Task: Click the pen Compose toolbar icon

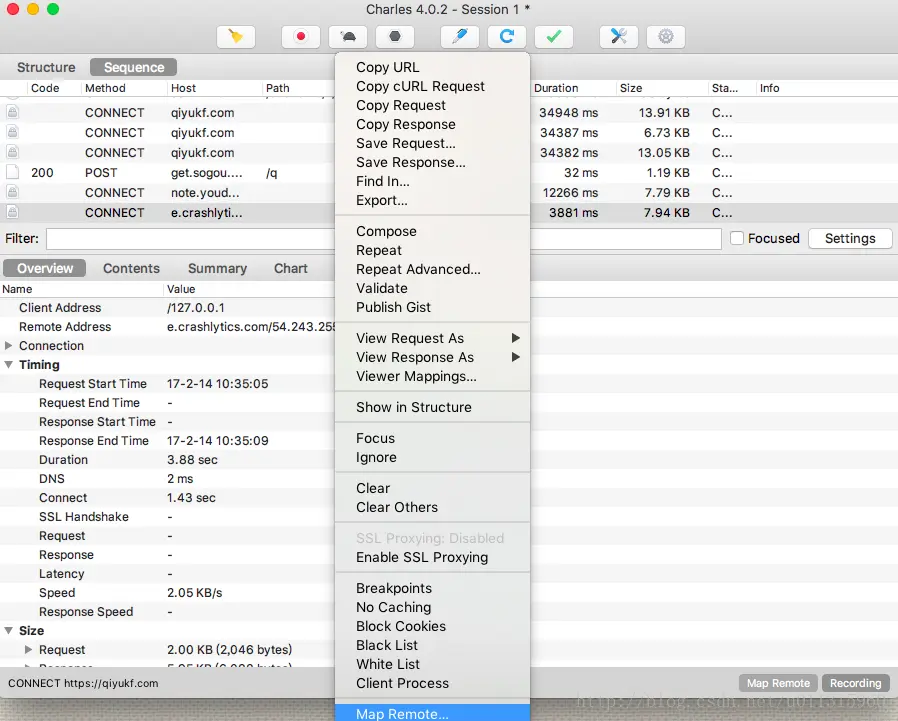Action: tap(459, 37)
